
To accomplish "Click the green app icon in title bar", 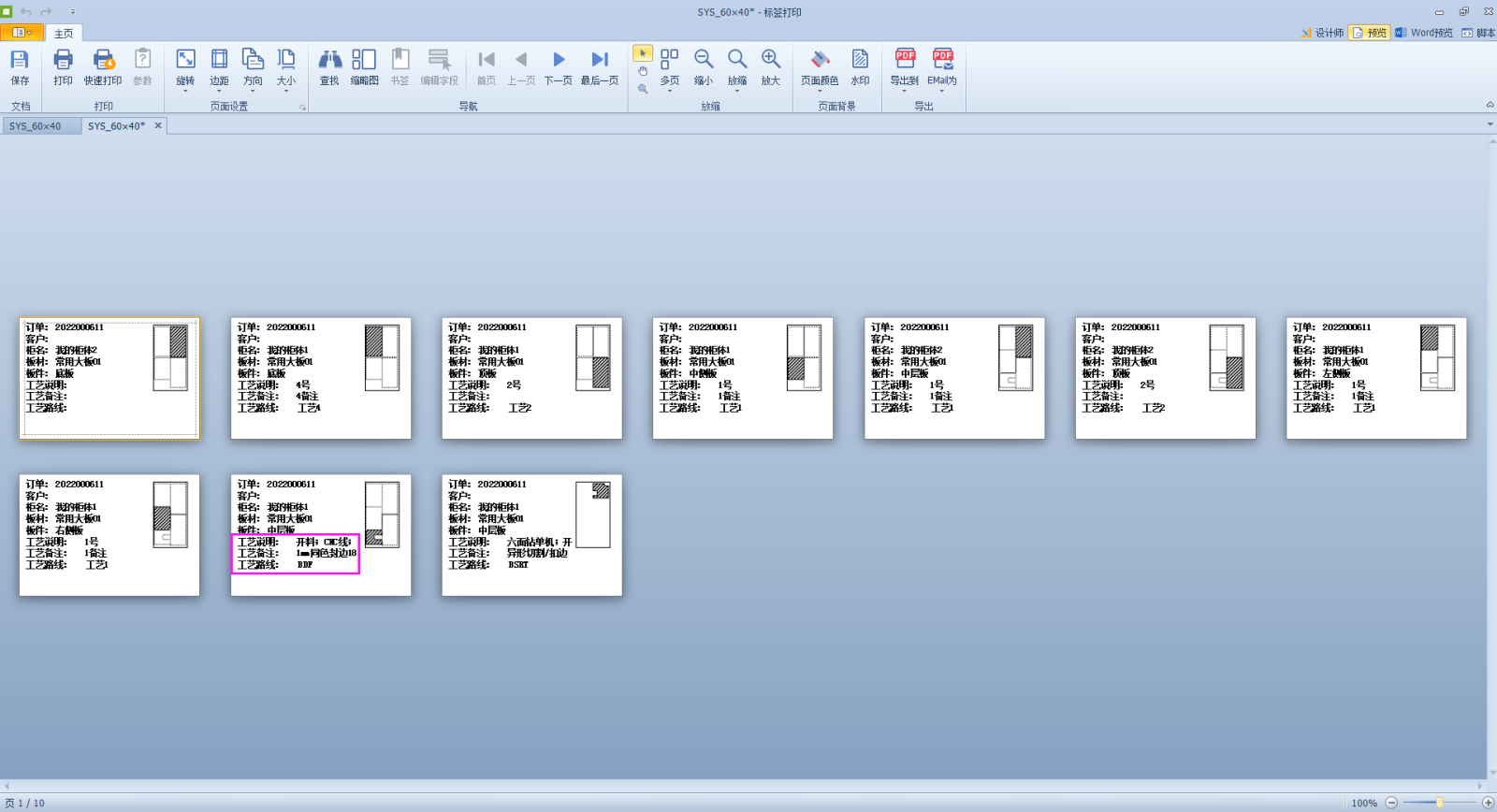I will tap(7, 12).
